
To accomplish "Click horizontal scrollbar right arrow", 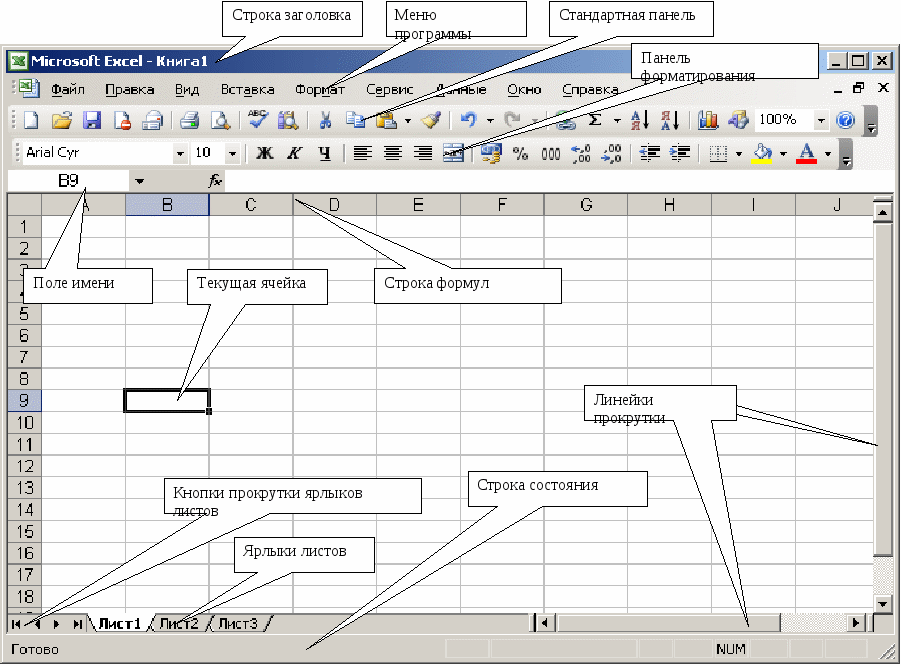I will 856,623.
